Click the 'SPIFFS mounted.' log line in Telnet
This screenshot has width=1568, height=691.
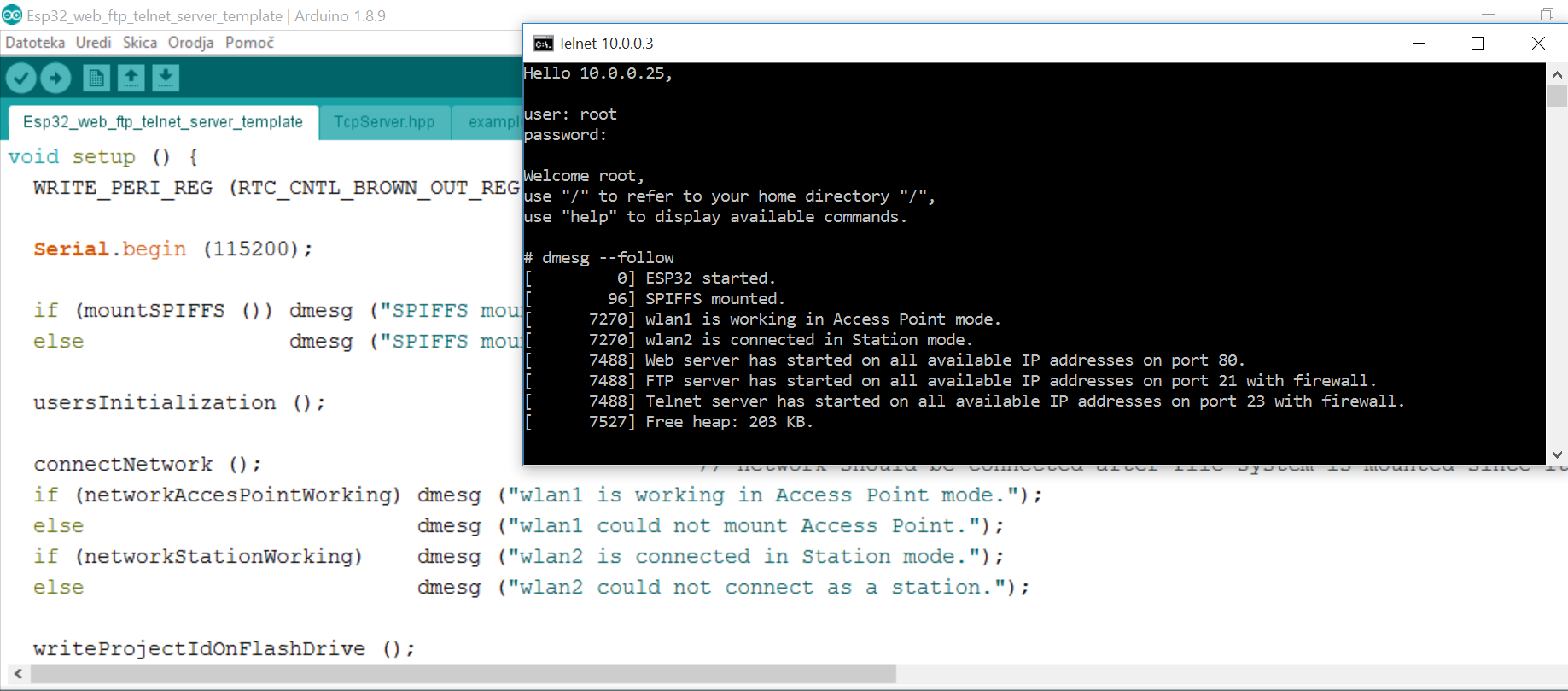[655, 299]
